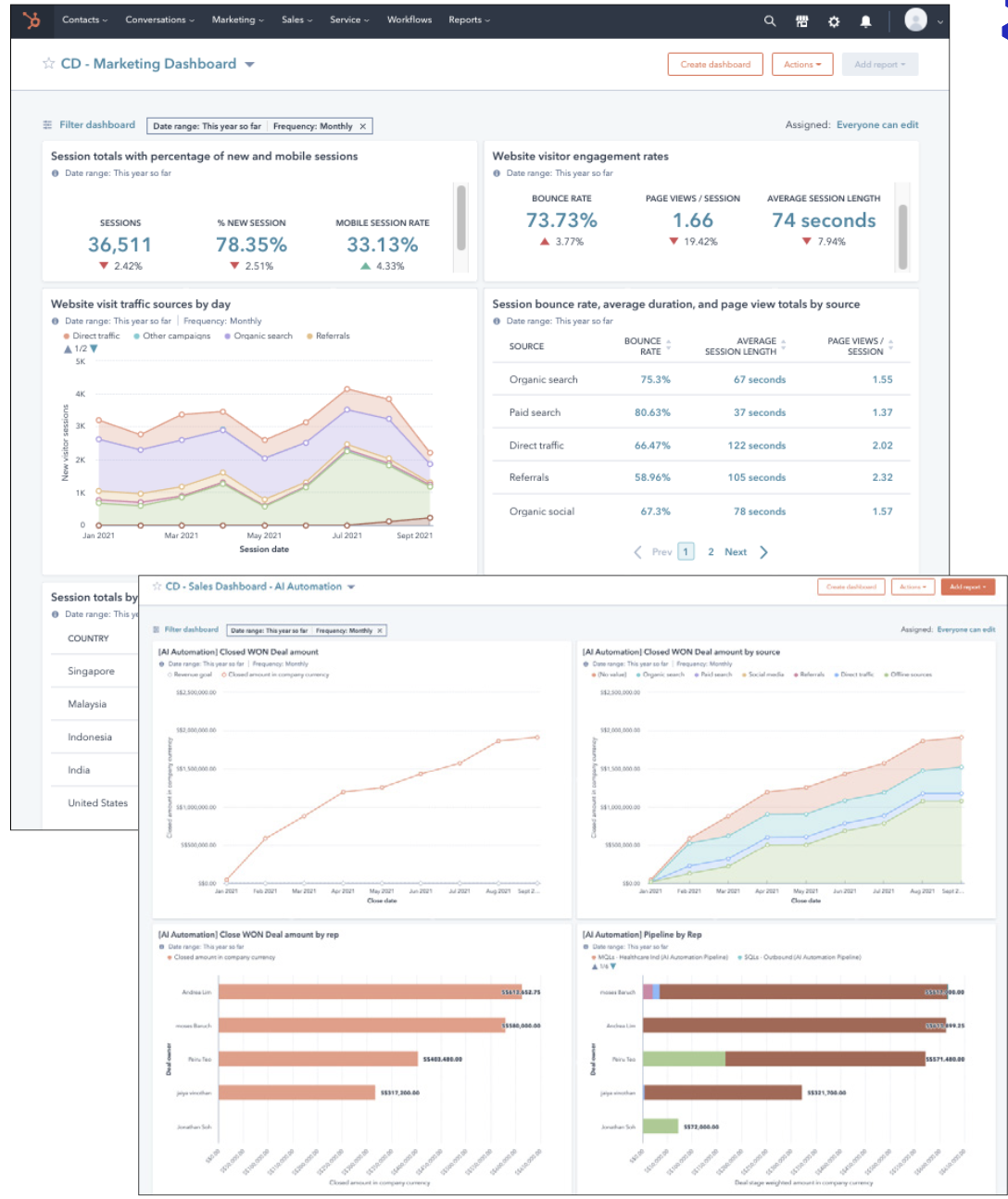Image resolution: width=1008 pixels, height=1199 pixels.
Task: Click the Everyone can edit link
Action: [876, 125]
